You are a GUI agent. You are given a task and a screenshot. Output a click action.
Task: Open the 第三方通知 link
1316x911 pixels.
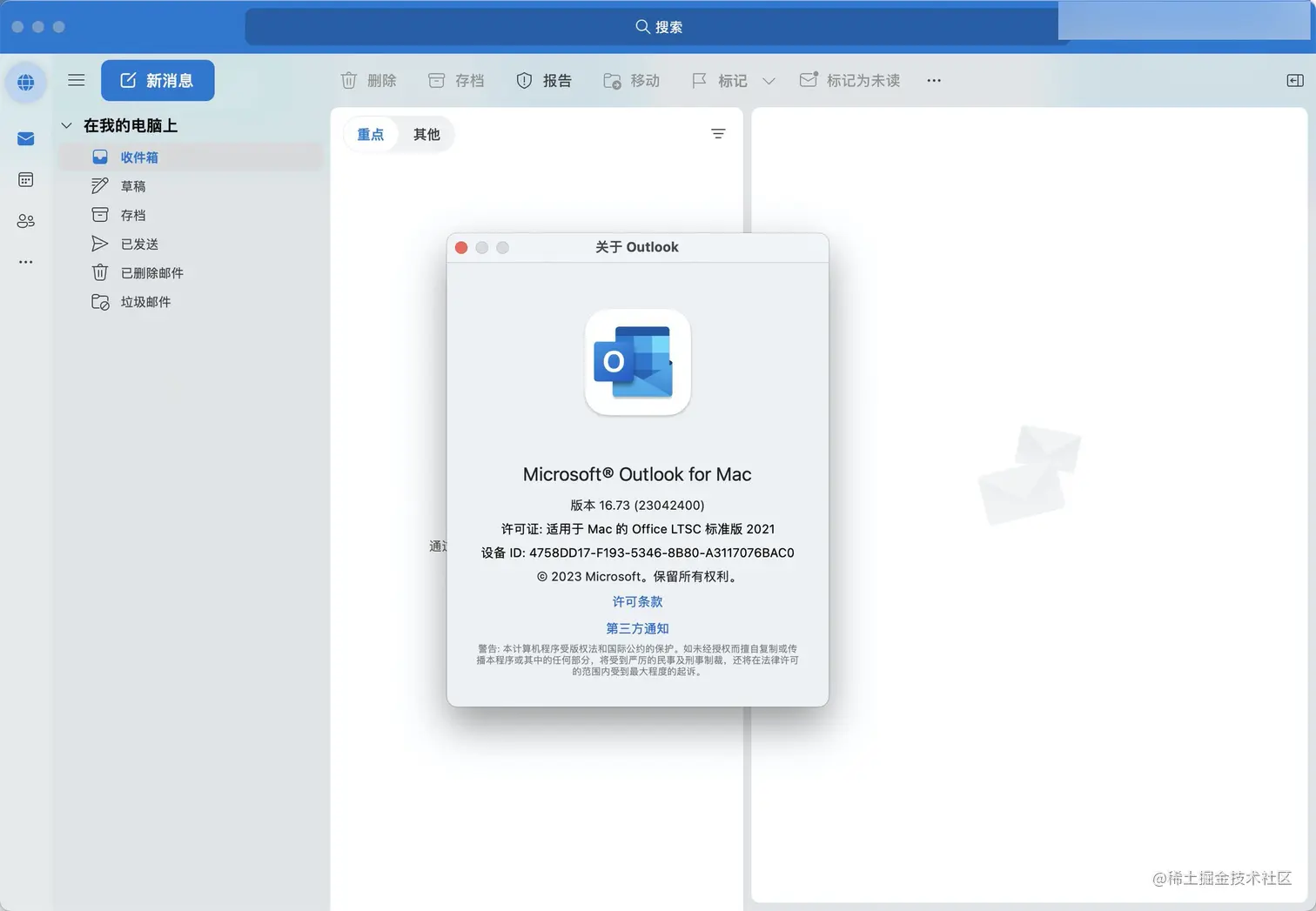click(637, 628)
